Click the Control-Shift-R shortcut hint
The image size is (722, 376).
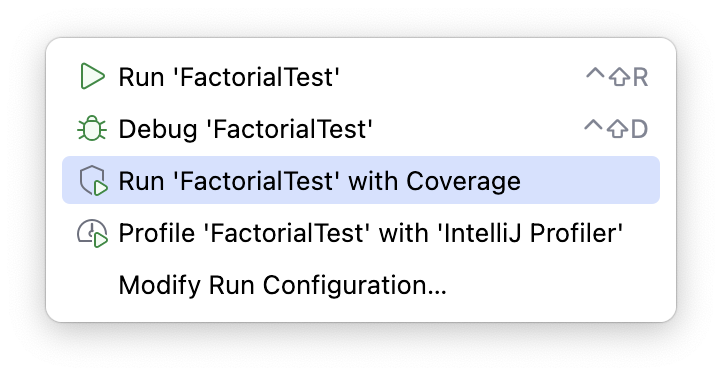pyautogui.click(x=617, y=77)
